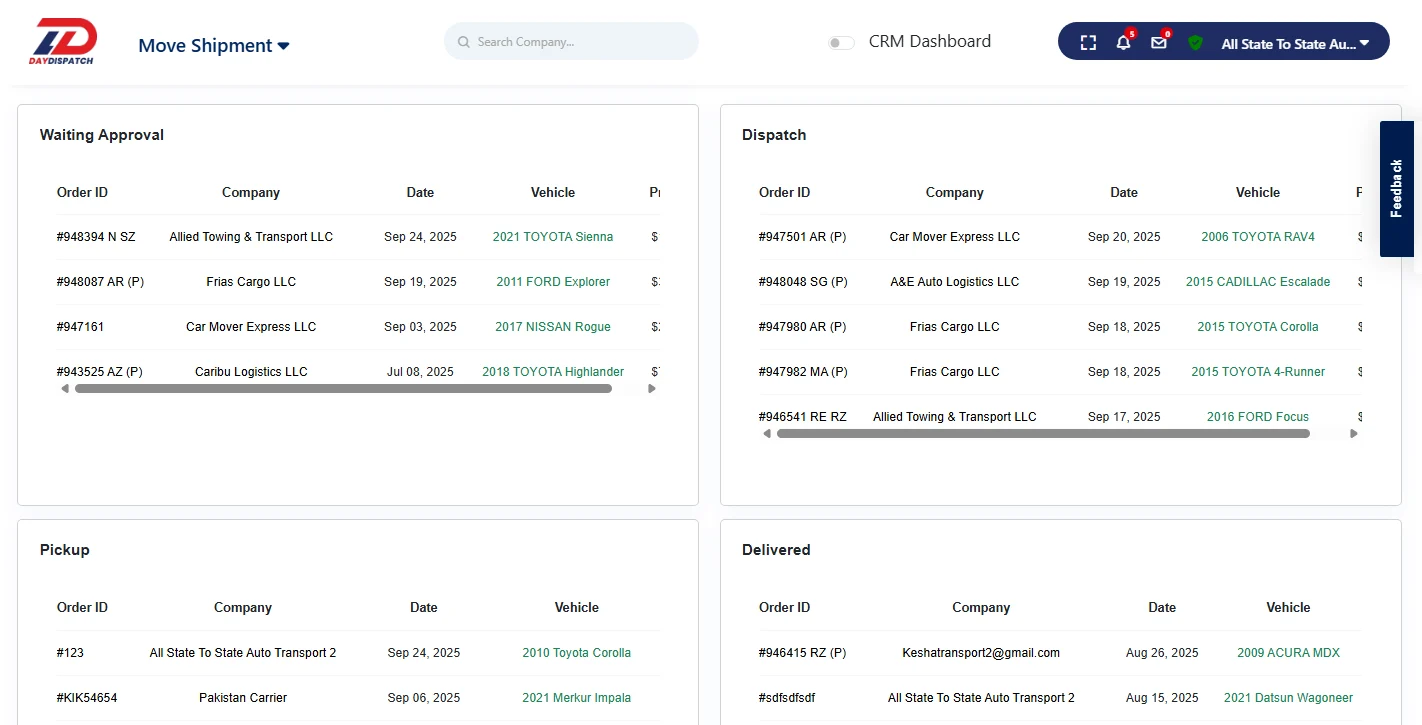
Task: Select Delivered order #sdfsdfsdf
Action: pyautogui.click(x=787, y=698)
